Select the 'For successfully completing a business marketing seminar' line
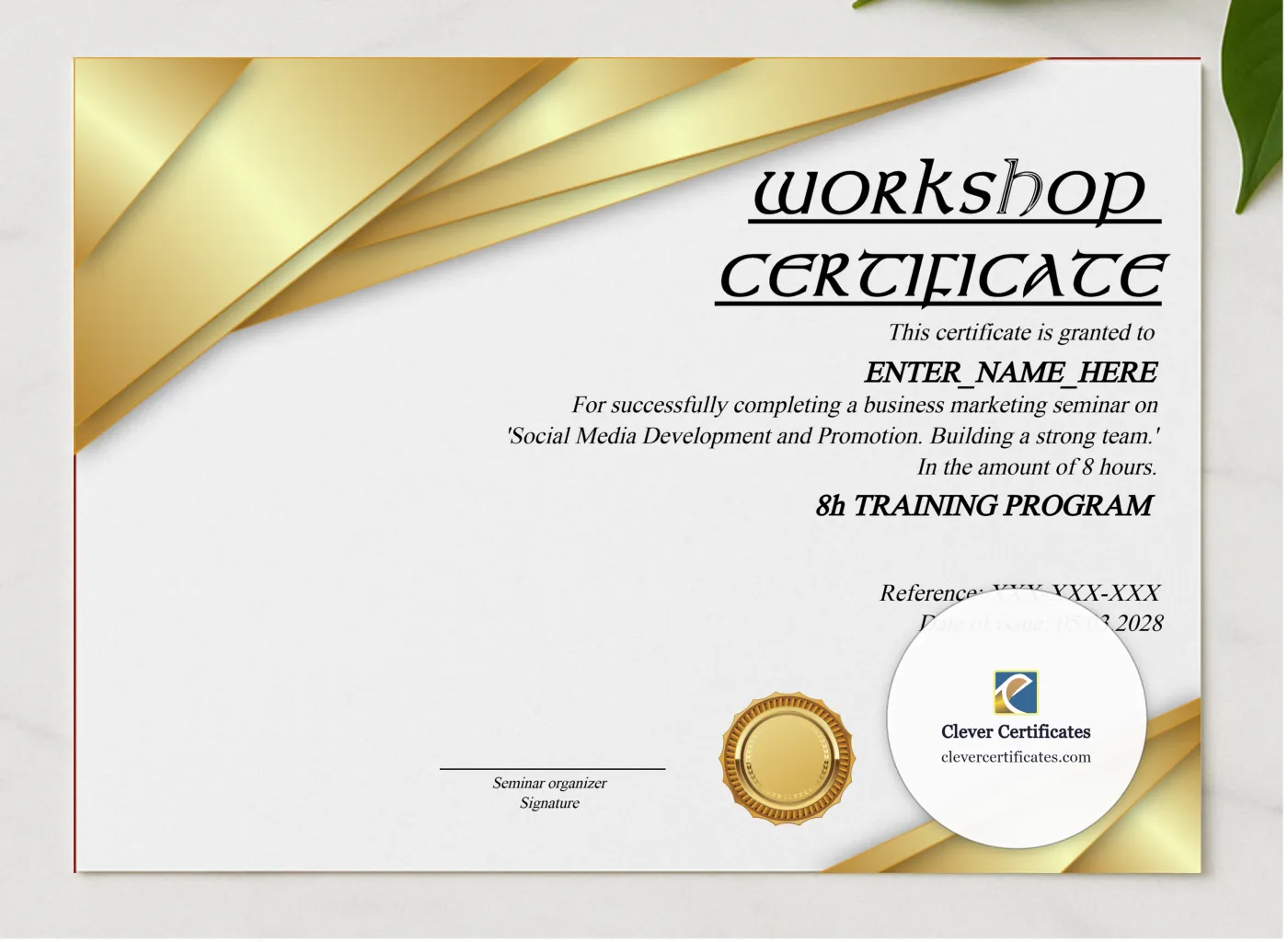 pos(865,405)
